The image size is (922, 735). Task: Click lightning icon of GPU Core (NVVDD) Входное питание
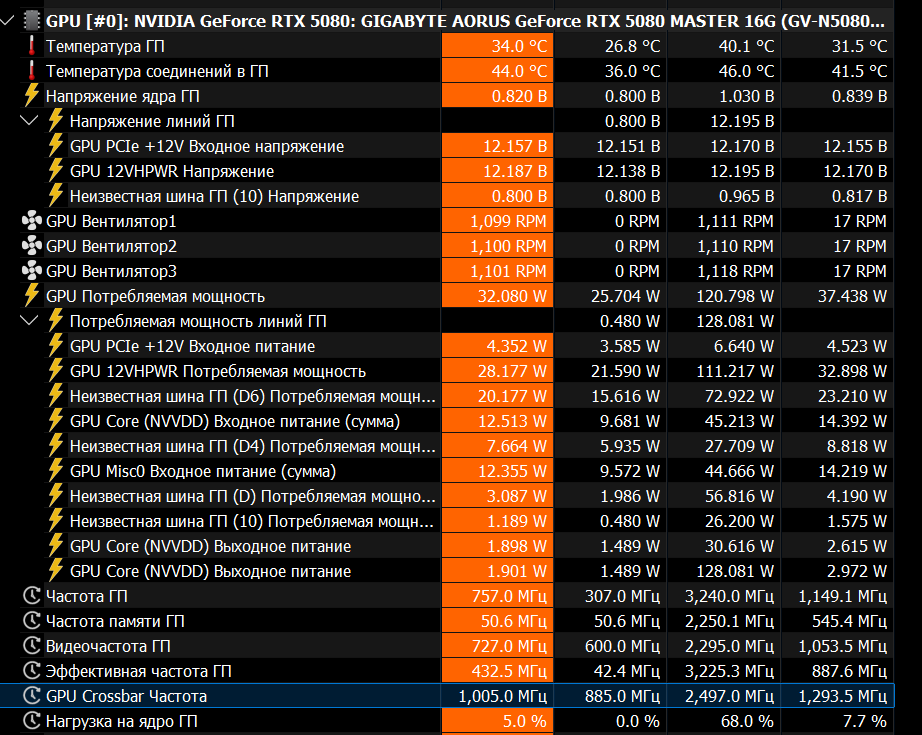(x=55, y=420)
